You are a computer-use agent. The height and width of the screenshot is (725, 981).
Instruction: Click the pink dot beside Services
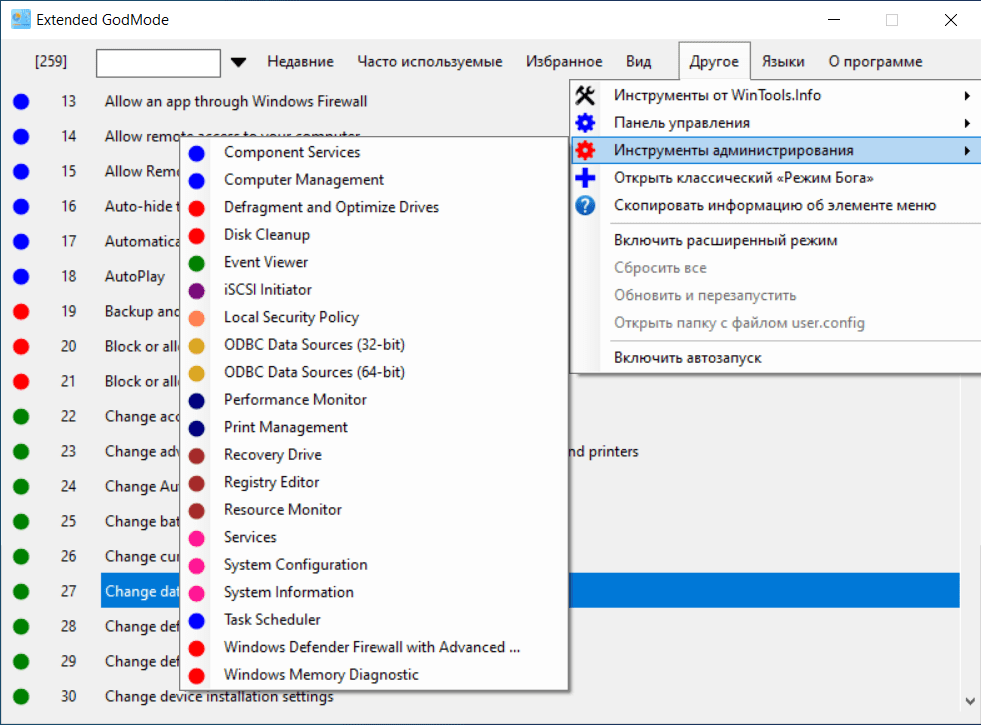[196, 538]
